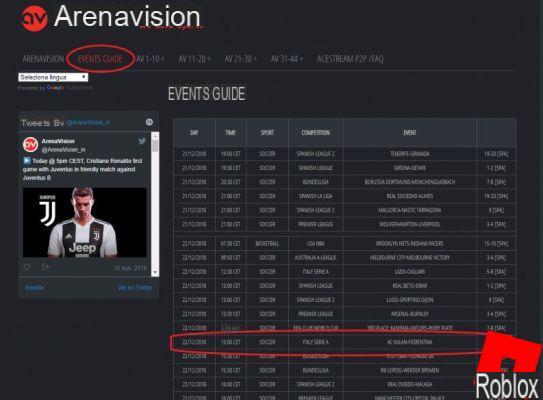Open the Juventus Ronaldo tweet image
Image resolution: width=543 pixels, height=400 pixels.
85,223
